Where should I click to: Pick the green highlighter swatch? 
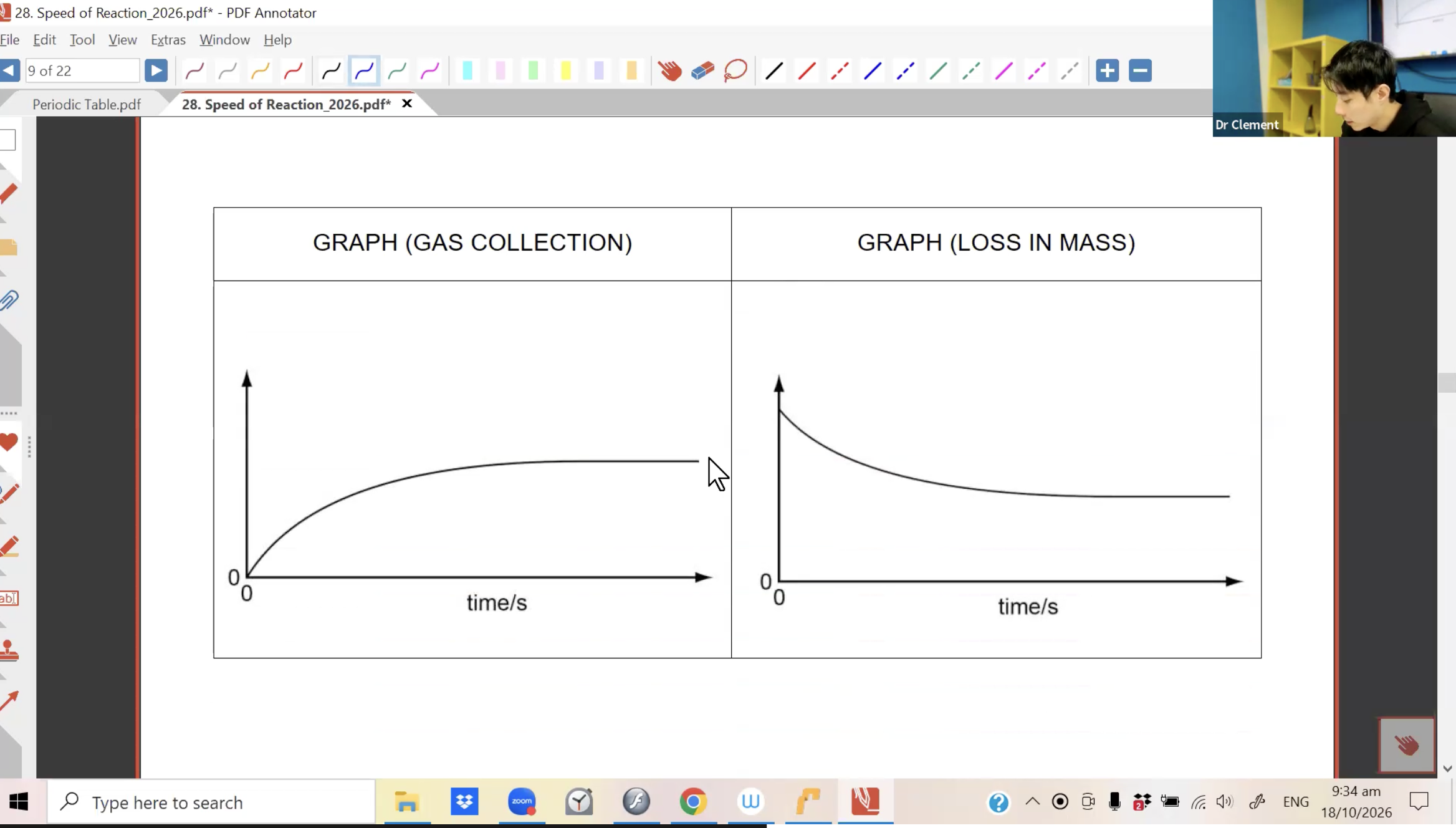(x=533, y=70)
